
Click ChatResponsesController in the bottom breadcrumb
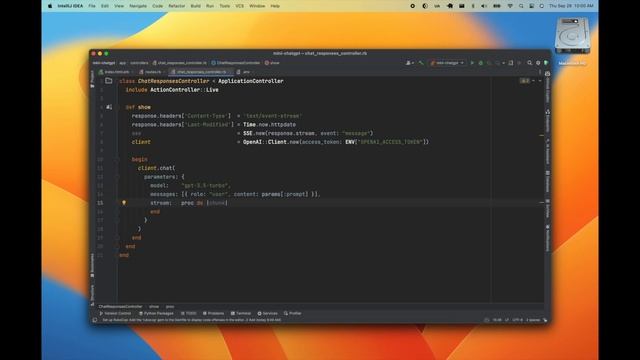tap(120, 307)
